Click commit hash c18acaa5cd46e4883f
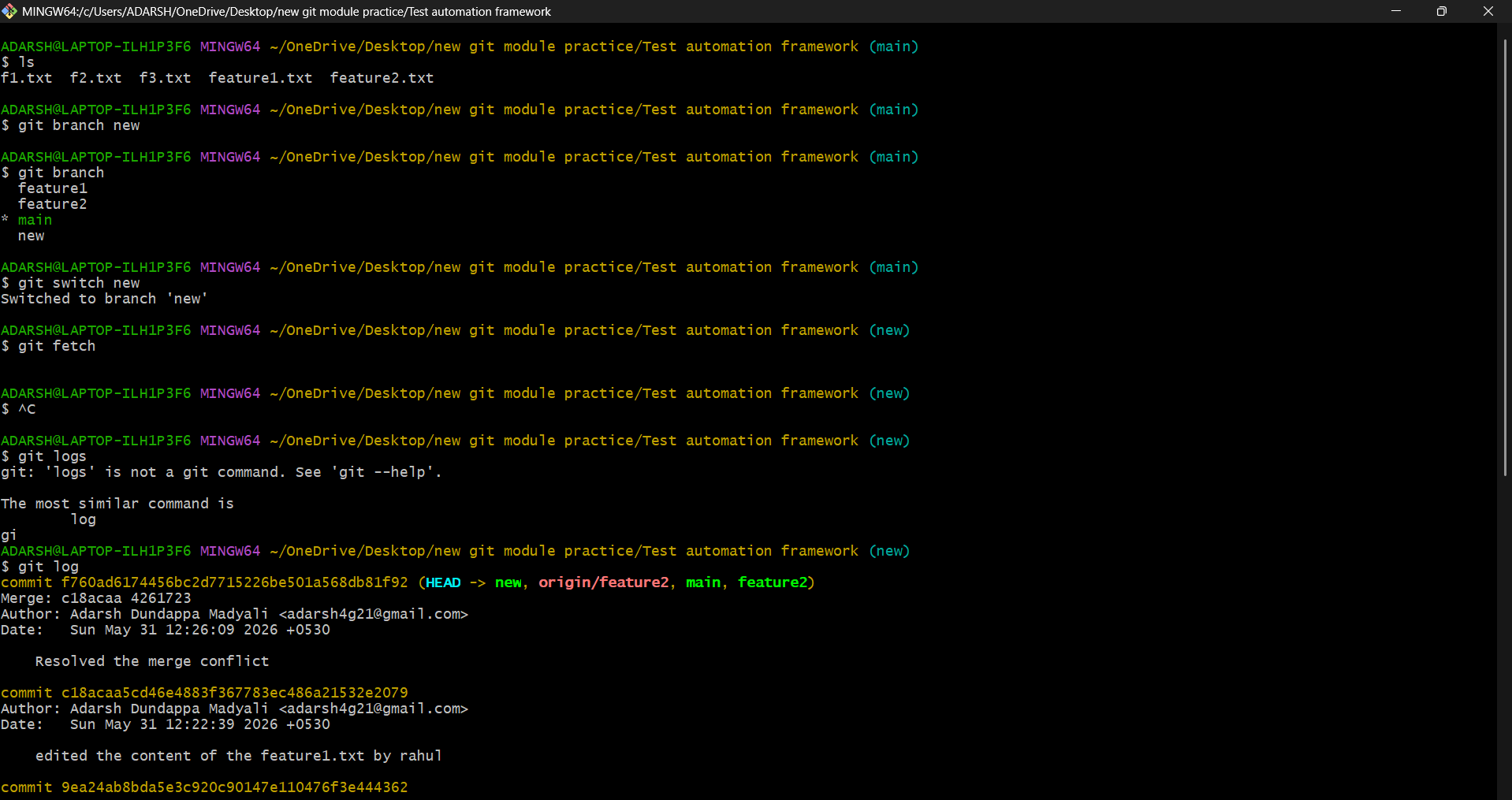 pyautogui.click(x=235, y=693)
